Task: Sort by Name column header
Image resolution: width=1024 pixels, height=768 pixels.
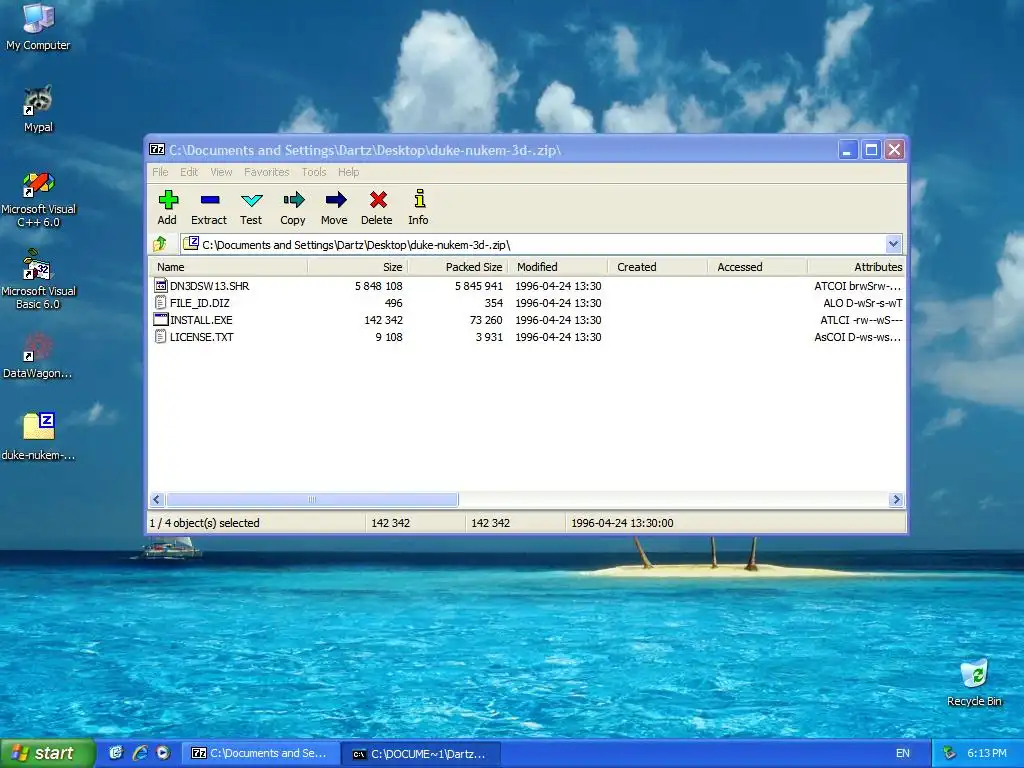Action: pyautogui.click(x=228, y=266)
